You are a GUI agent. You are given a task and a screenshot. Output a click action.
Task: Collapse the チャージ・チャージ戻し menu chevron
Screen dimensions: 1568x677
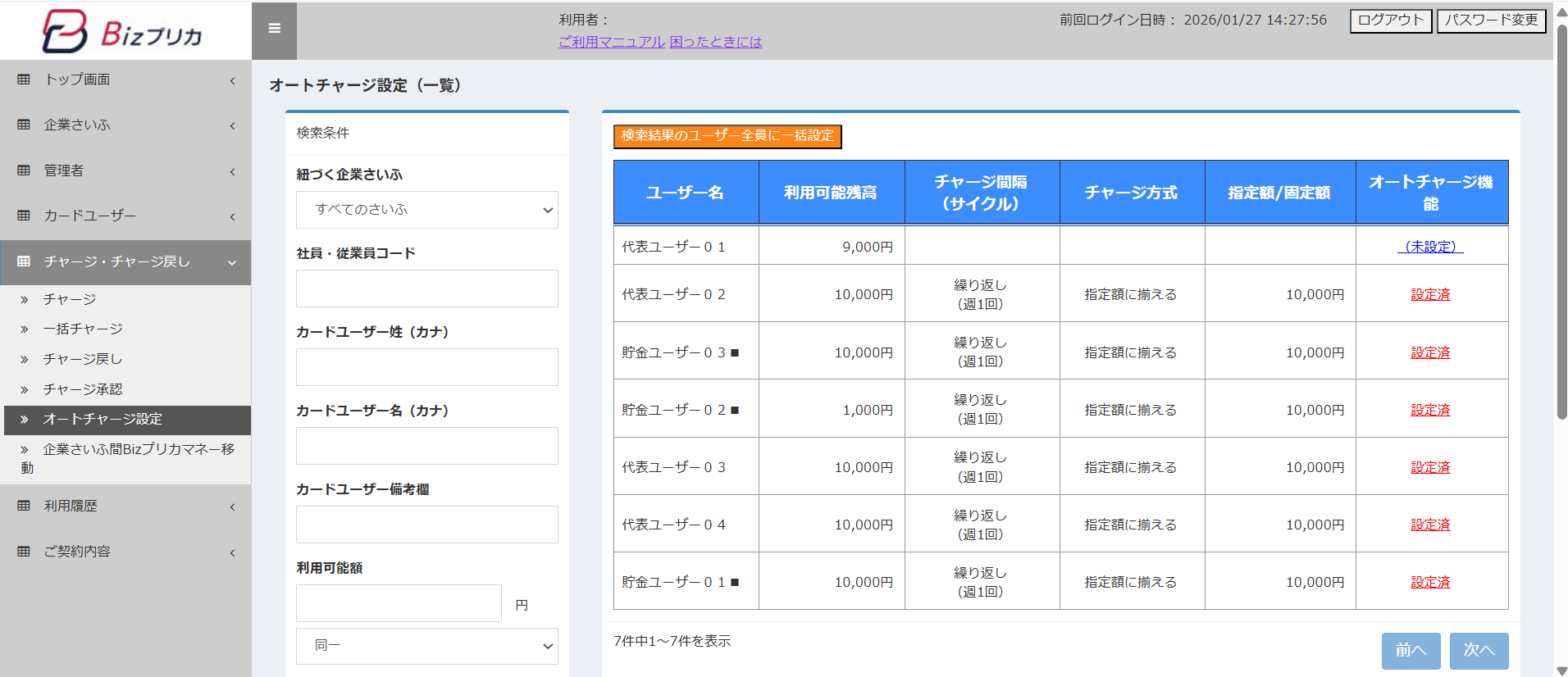pos(232,262)
